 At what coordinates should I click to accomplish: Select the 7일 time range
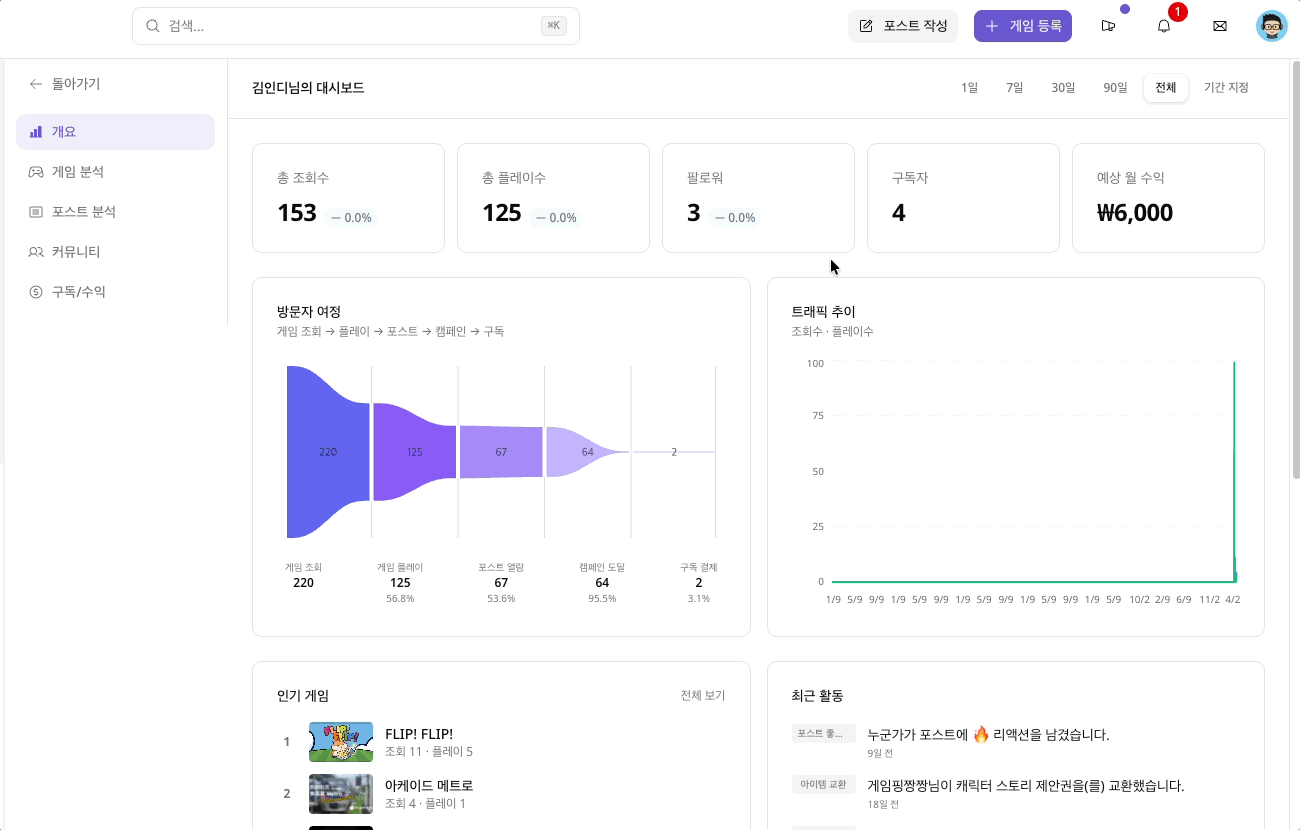(1014, 88)
